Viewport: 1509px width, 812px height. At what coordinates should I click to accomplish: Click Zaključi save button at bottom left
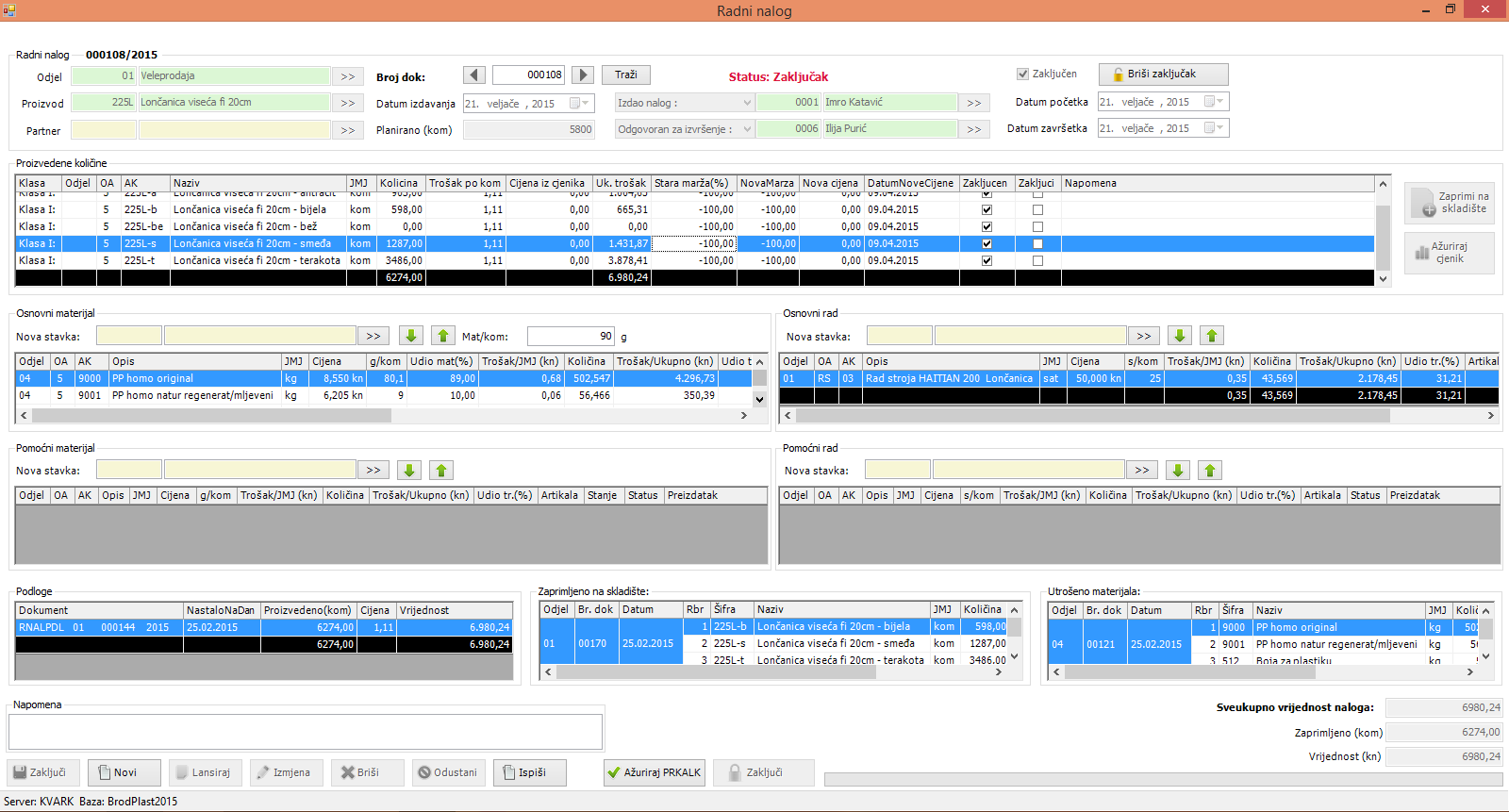(43, 772)
